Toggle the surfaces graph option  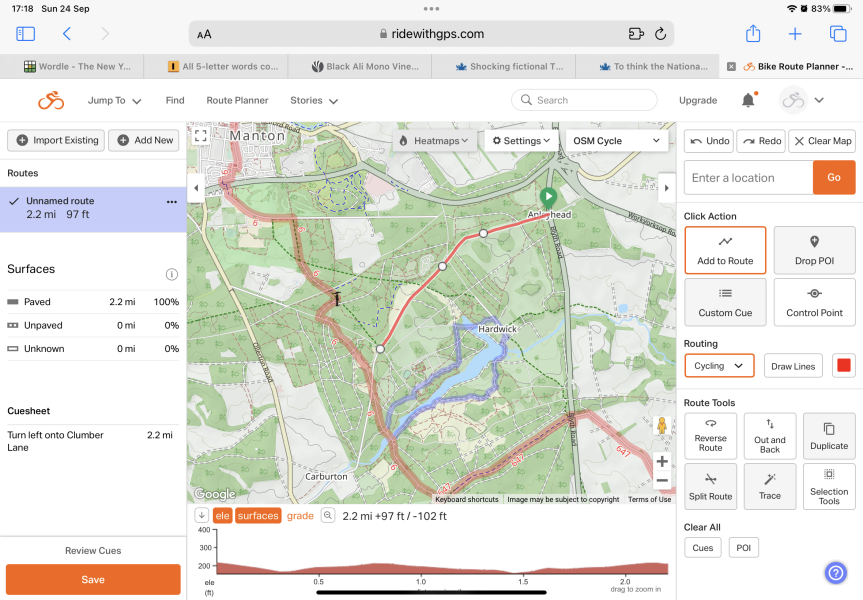258,516
